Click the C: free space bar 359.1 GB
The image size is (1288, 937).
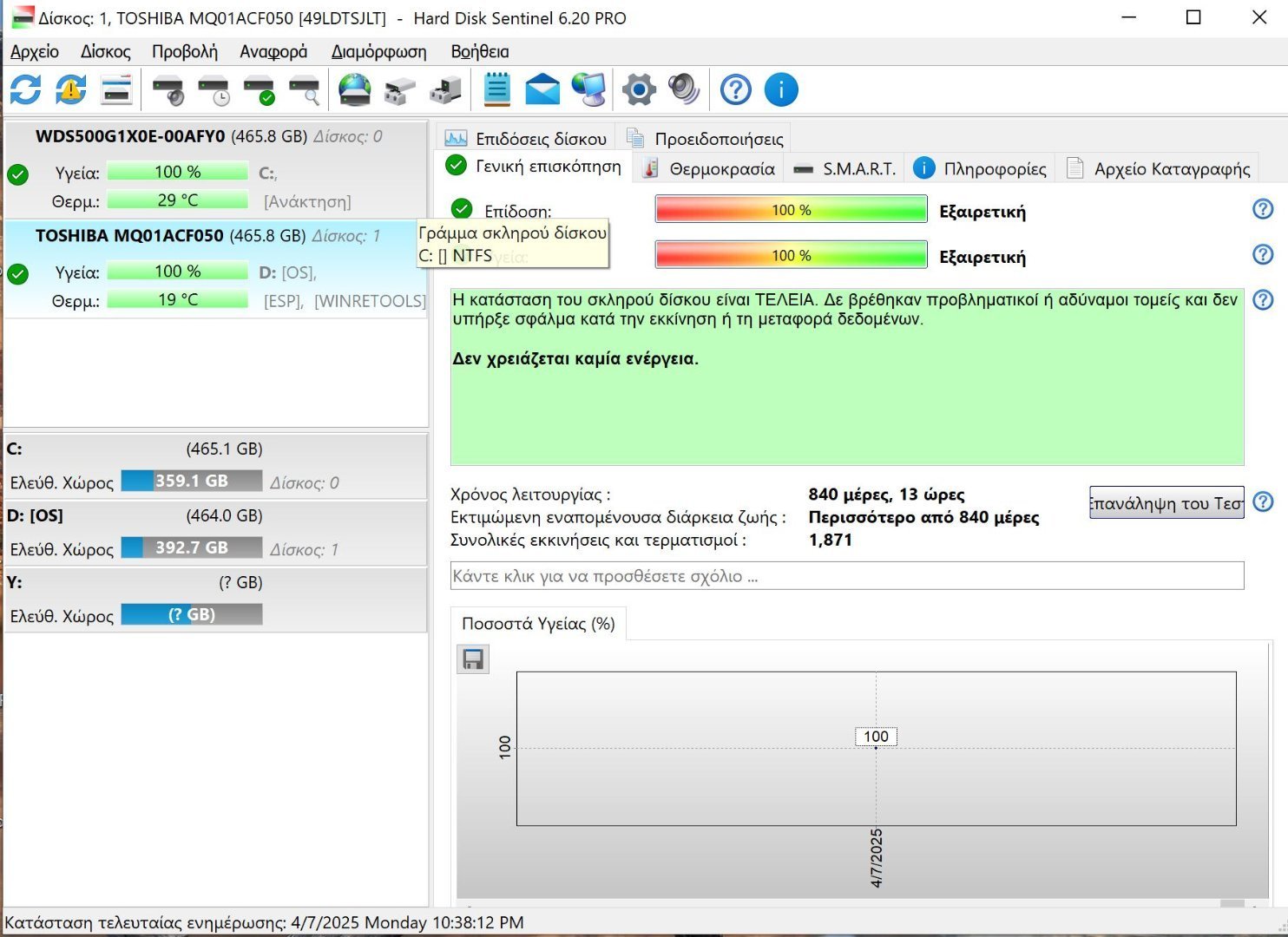(x=192, y=481)
